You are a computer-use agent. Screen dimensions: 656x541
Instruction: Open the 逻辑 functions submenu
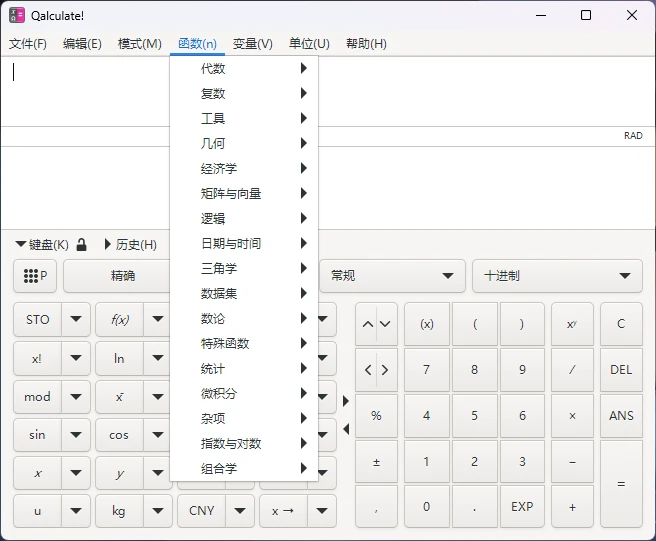pos(244,218)
